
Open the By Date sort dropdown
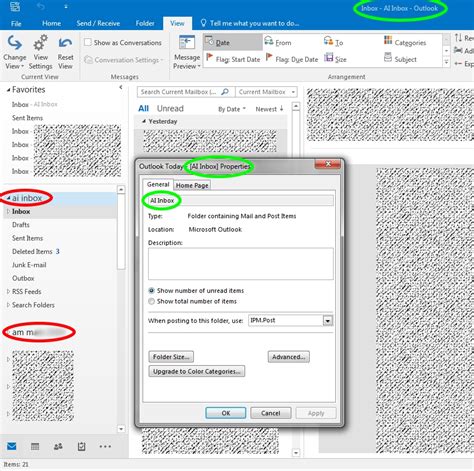point(232,109)
